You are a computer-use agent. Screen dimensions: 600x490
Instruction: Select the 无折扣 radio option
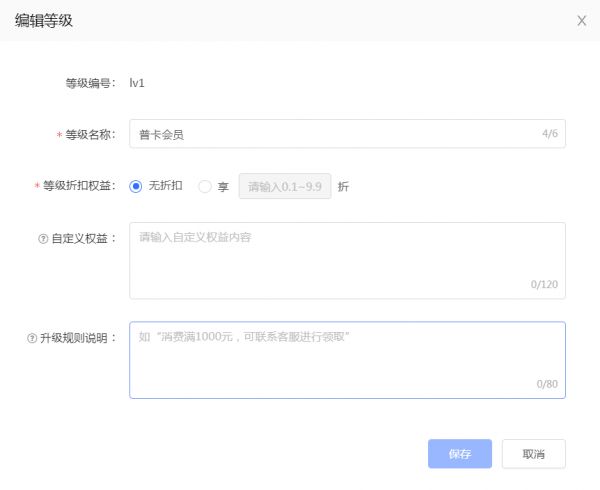tap(136, 186)
